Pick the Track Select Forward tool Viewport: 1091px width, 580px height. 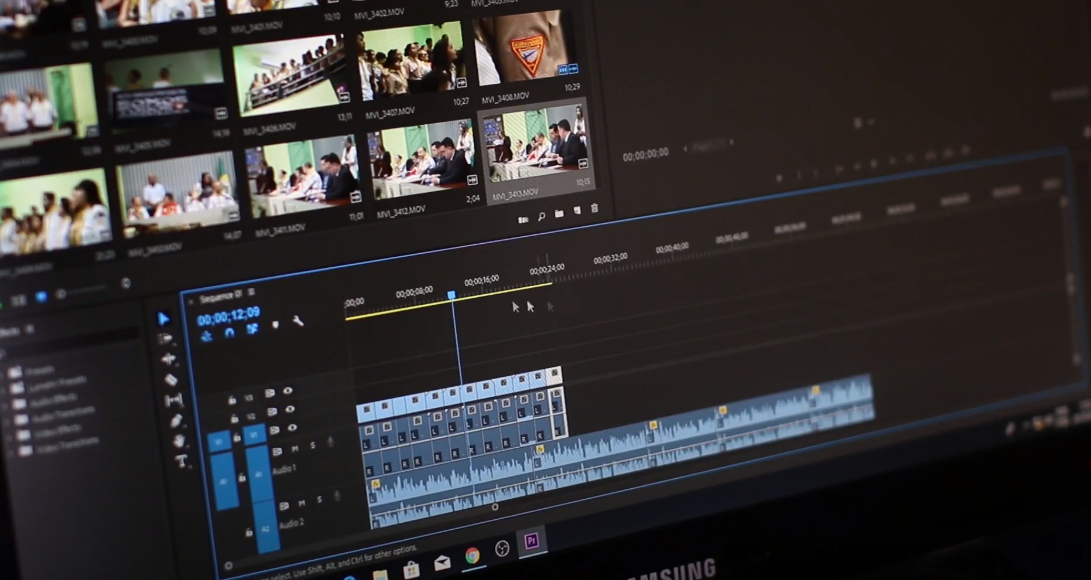[166, 339]
